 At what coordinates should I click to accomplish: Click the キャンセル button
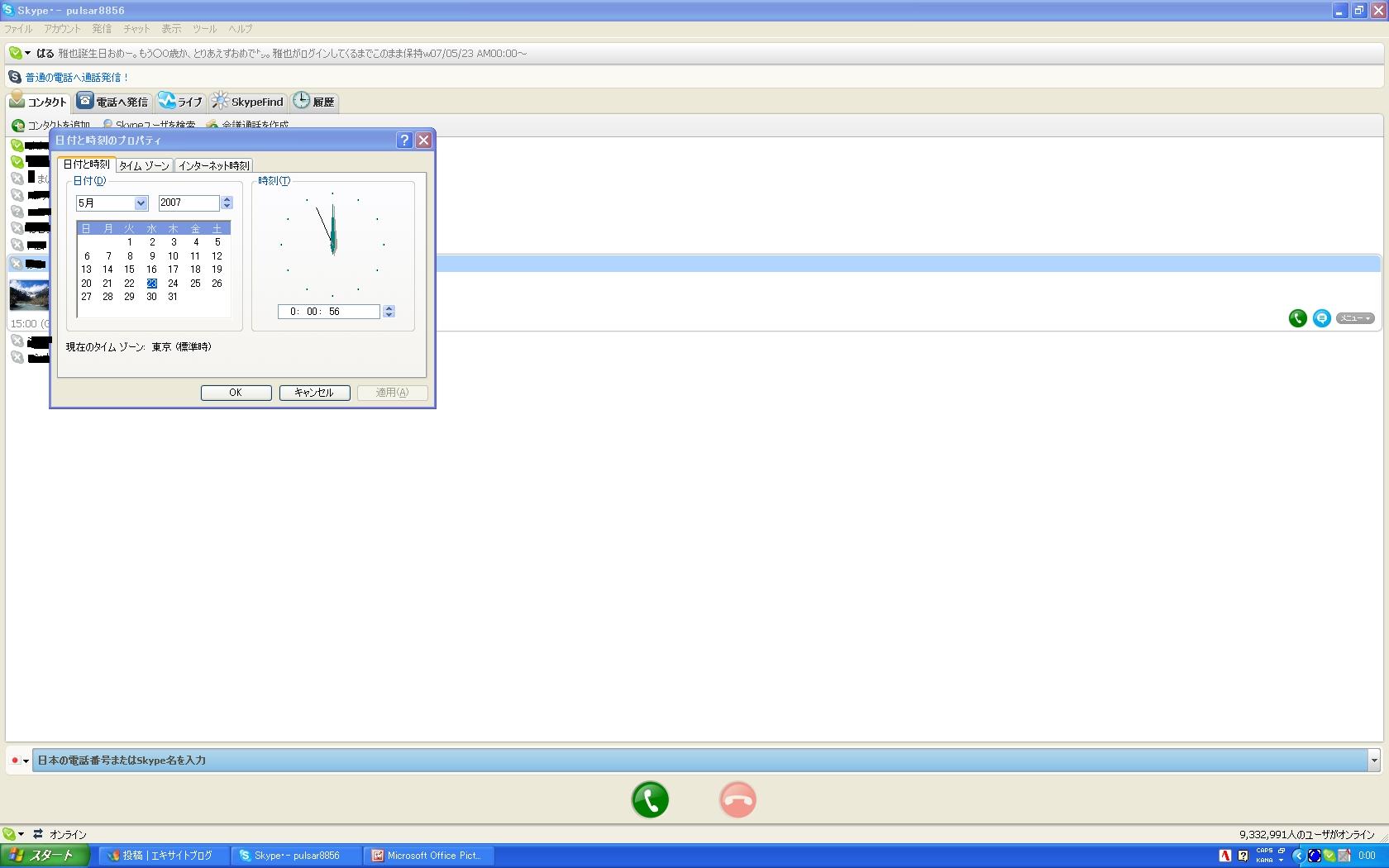coord(314,393)
